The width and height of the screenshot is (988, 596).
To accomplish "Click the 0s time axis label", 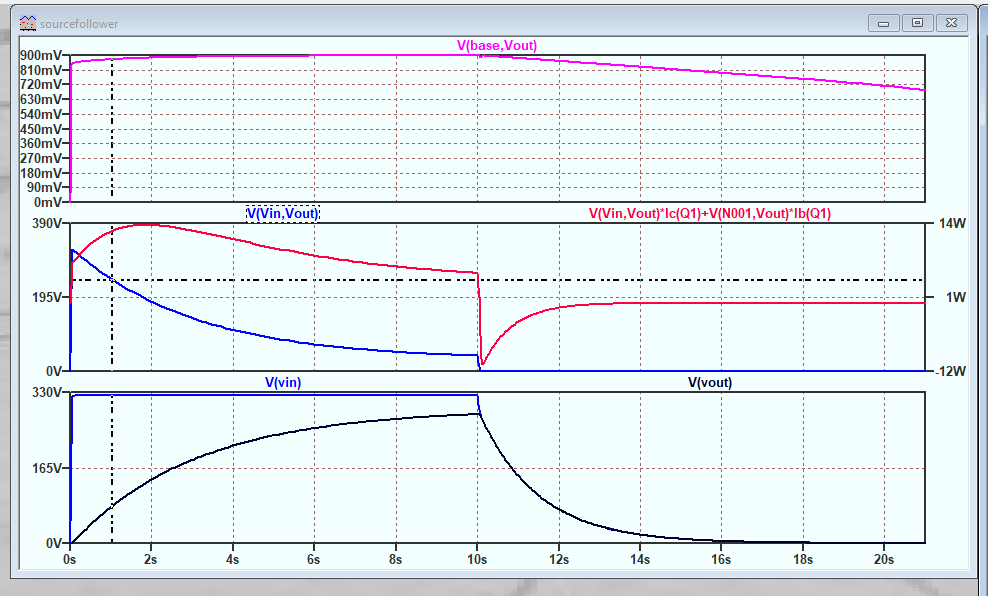I will 69,559.
